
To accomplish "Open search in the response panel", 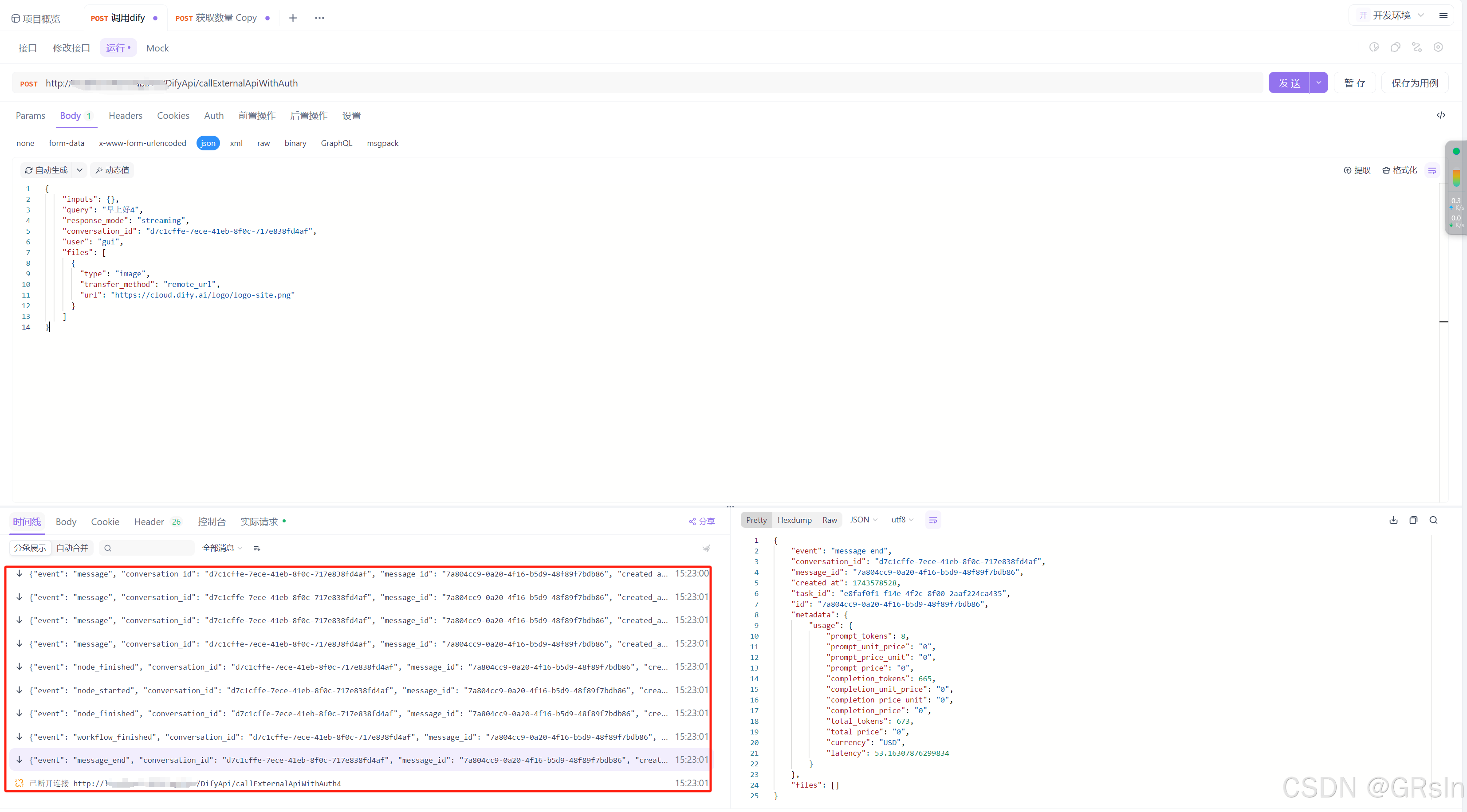I will [x=1433, y=521].
